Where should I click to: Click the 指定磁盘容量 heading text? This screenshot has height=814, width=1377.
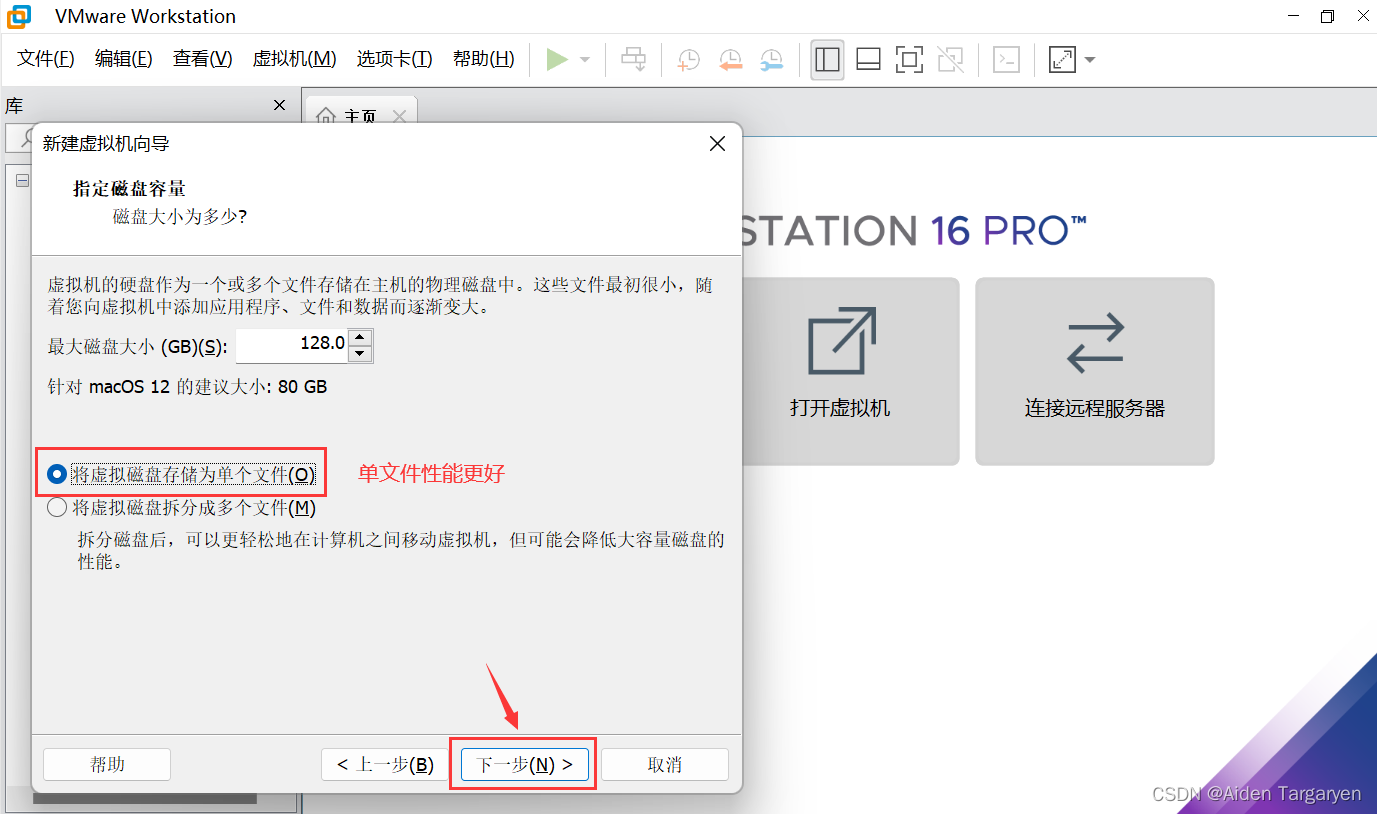coord(129,189)
